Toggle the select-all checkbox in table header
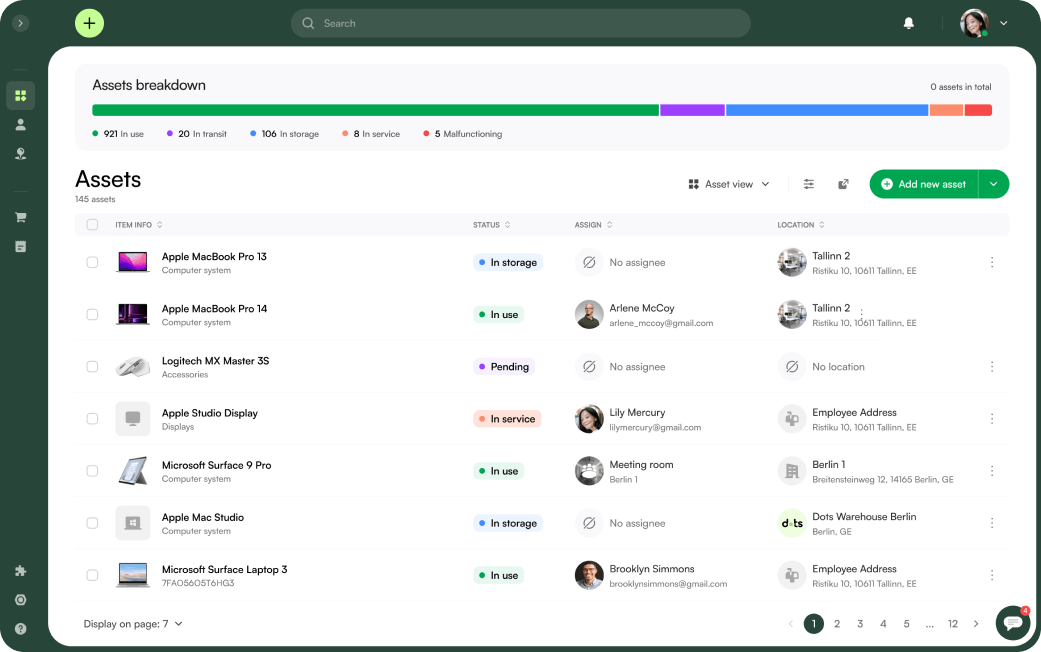Screen dimensions: 1041x652 (92, 224)
